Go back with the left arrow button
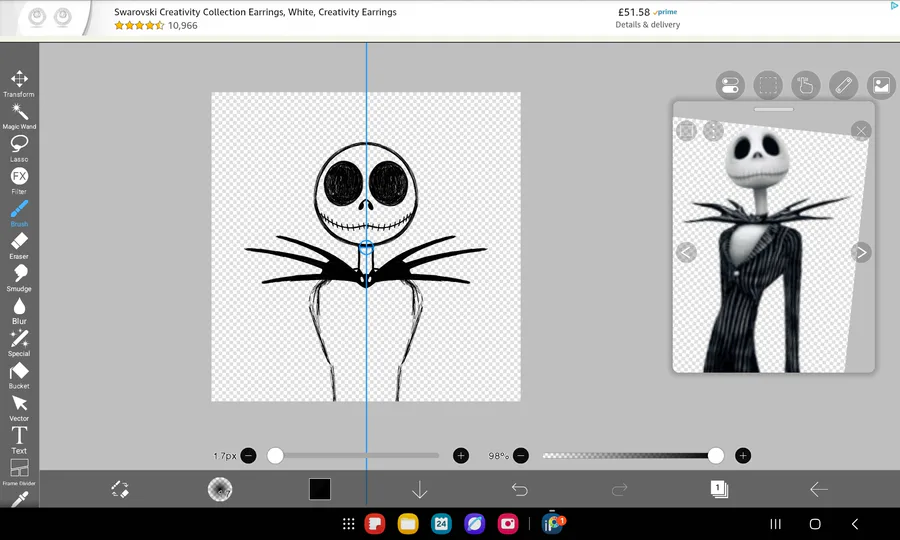 (x=819, y=489)
